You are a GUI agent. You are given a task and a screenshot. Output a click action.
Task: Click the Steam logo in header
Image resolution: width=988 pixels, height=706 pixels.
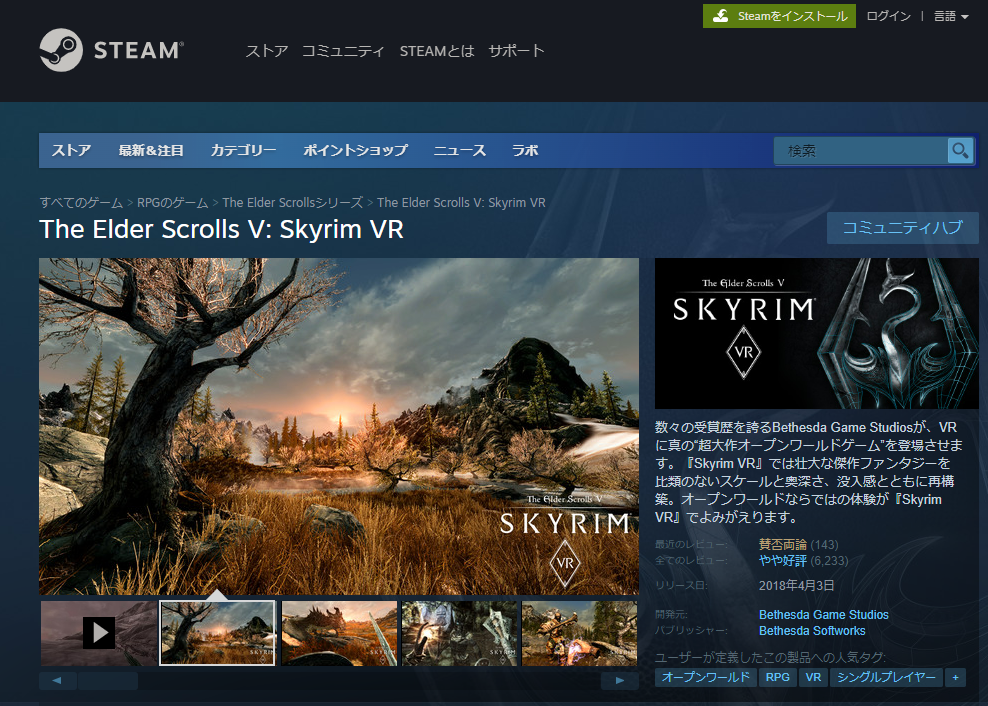tap(111, 51)
